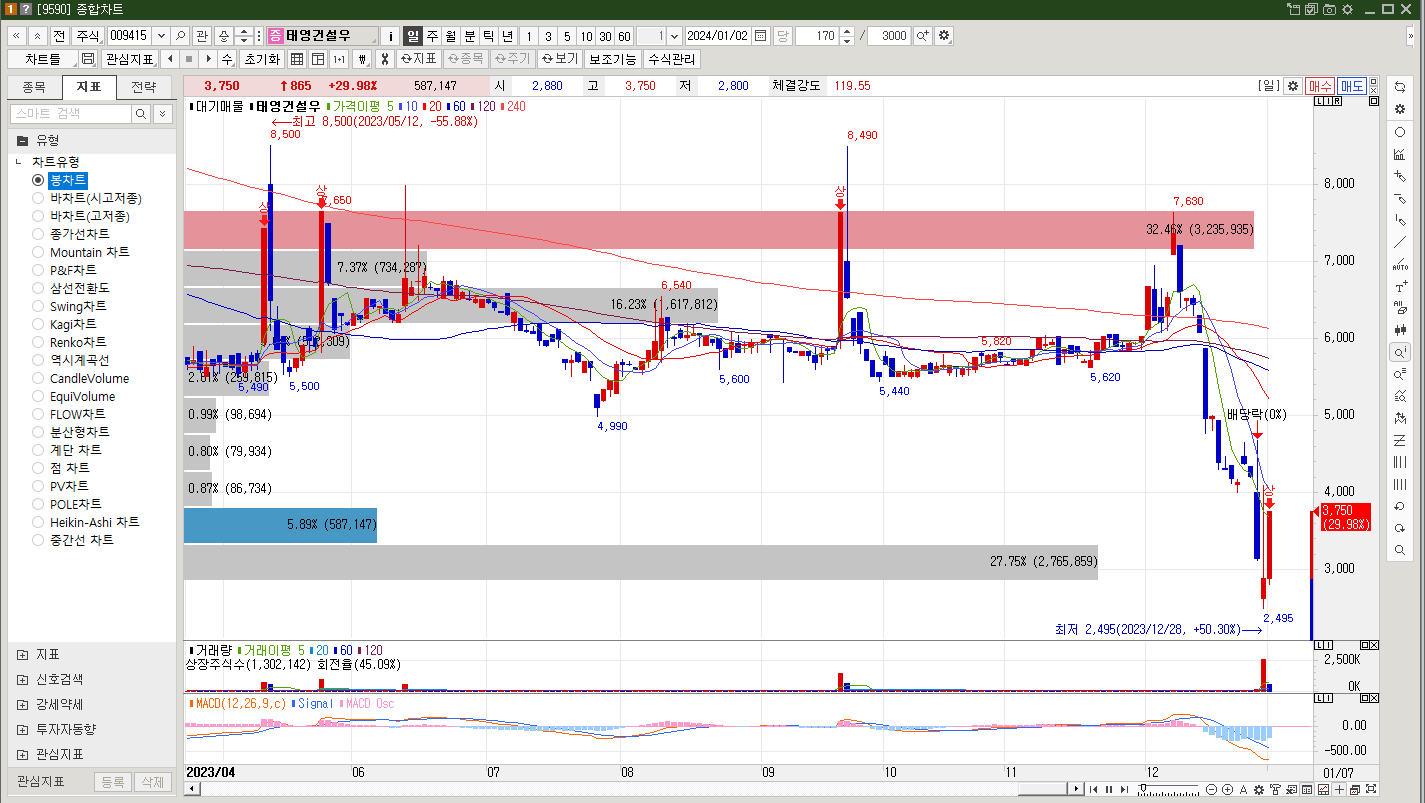1425x803 pixels.
Task: Click the stock info 'i' icon
Action: [391, 35]
